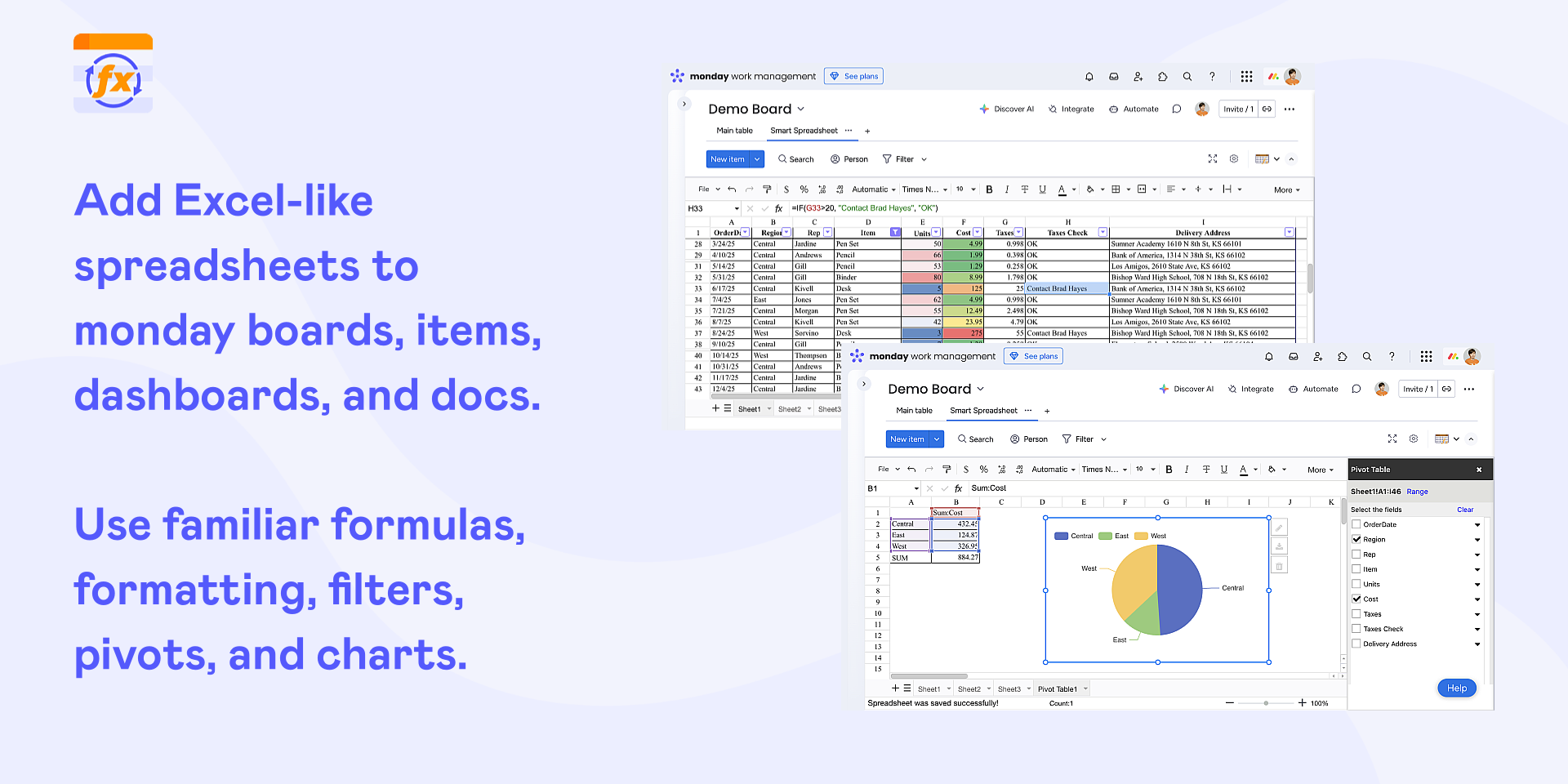Image resolution: width=1568 pixels, height=784 pixels.
Task: Click invite members icon in Pivot Table window
Action: tap(1317, 357)
